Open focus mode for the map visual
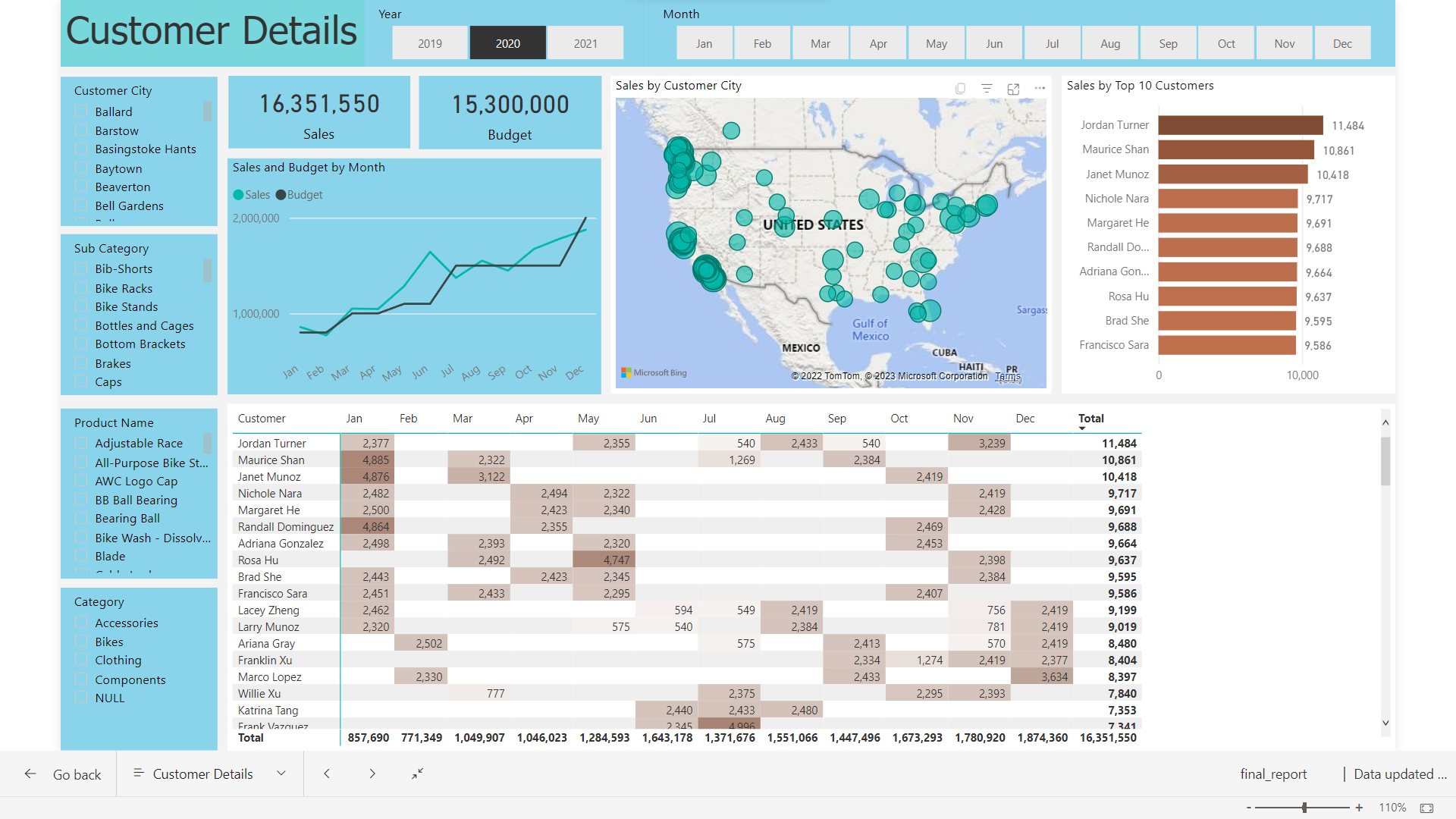The width and height of the screenshot is (1456, 819). (1013, 89)
